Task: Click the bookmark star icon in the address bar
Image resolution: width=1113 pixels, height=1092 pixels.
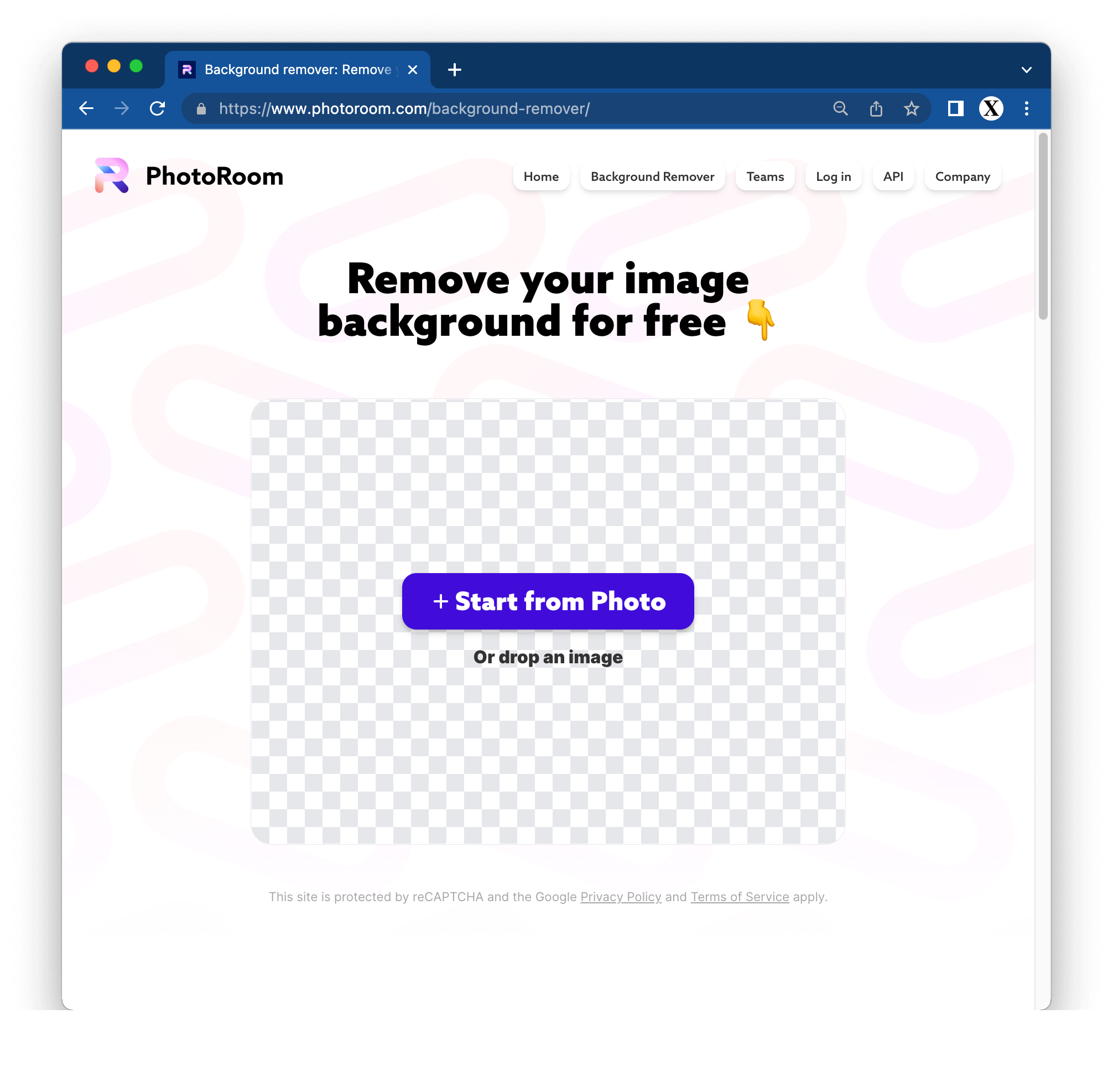Action: pos(913,109)
